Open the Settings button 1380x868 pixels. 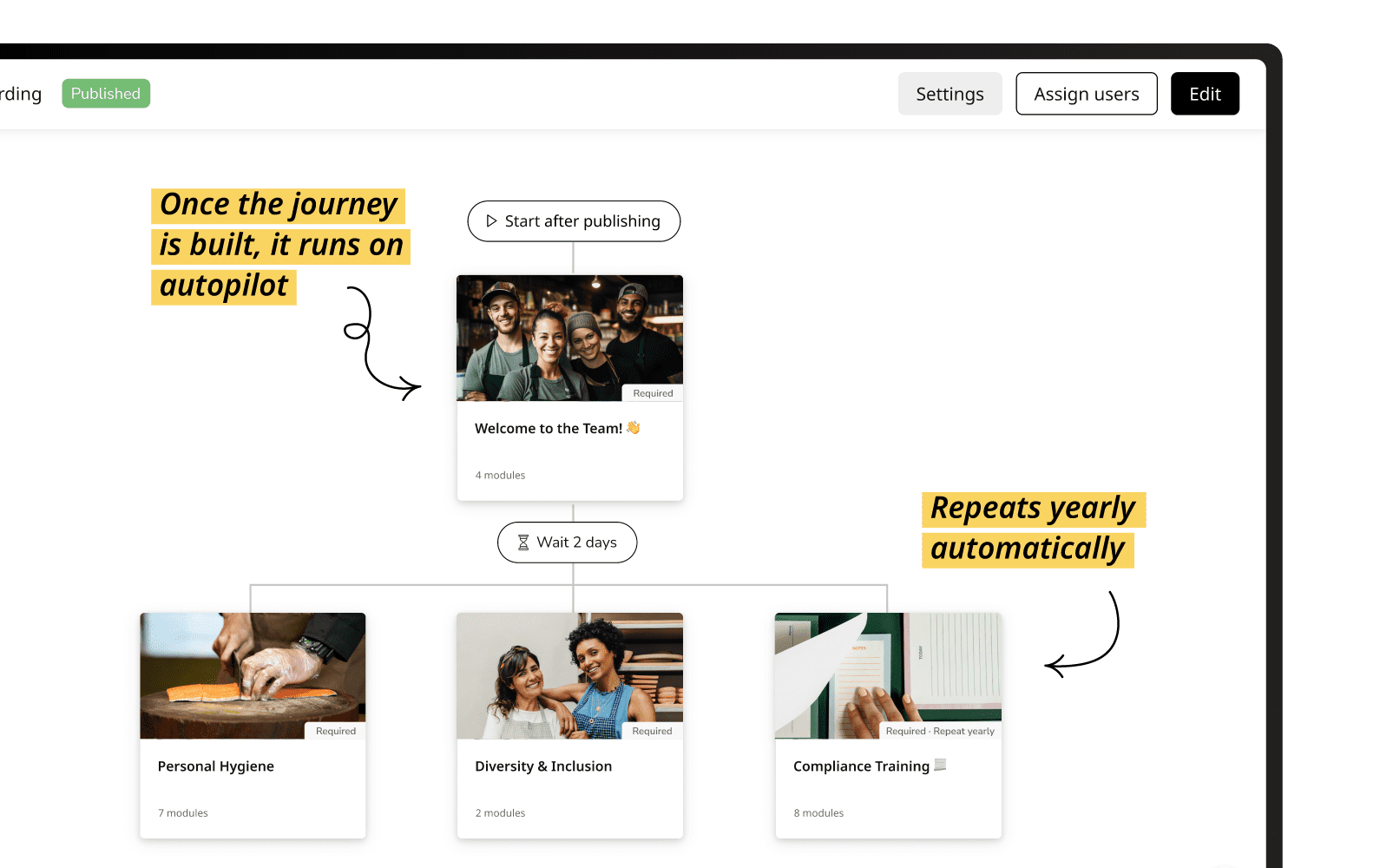(950, 94)
